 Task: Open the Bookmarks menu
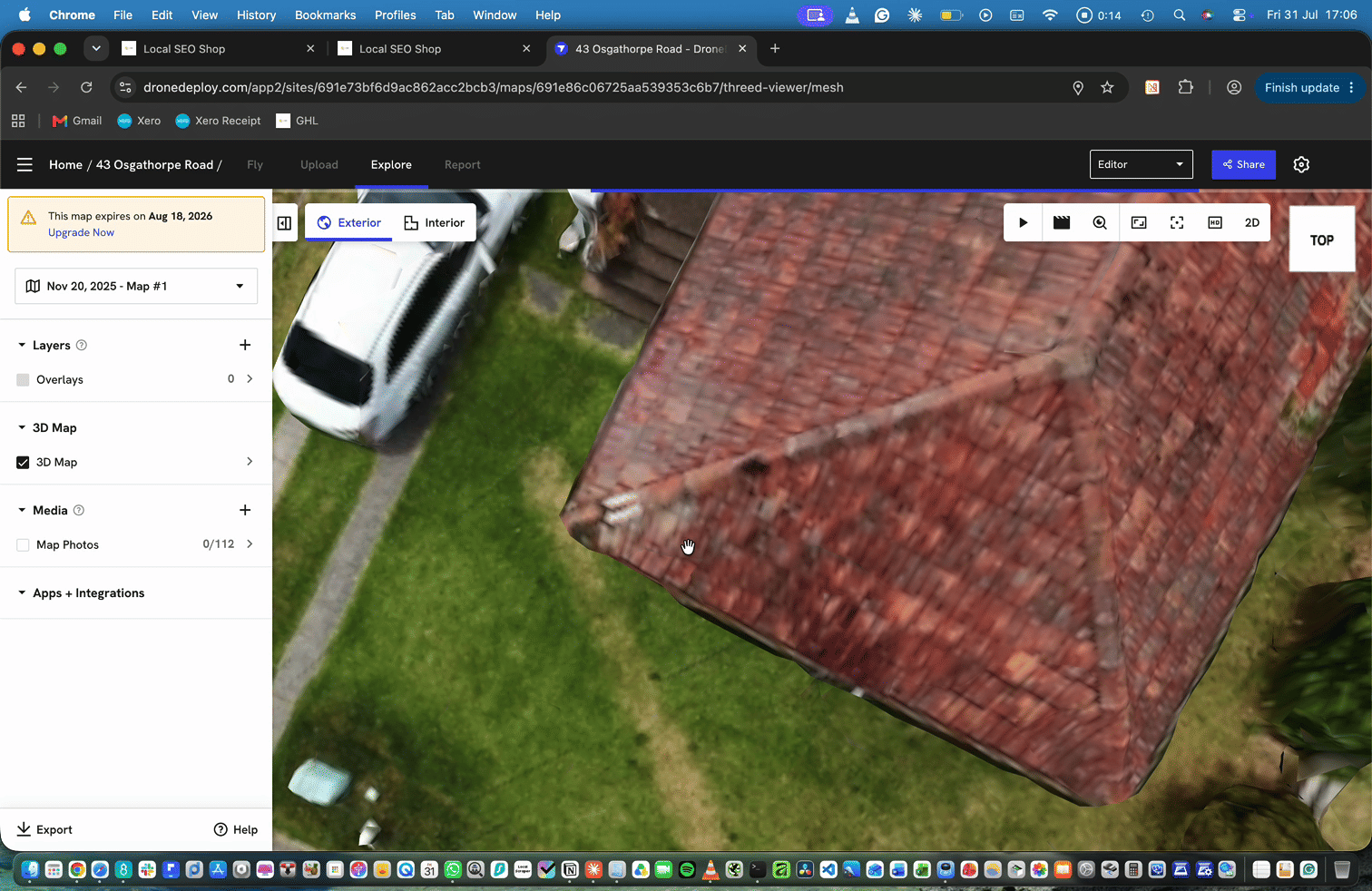coord(325,15)
